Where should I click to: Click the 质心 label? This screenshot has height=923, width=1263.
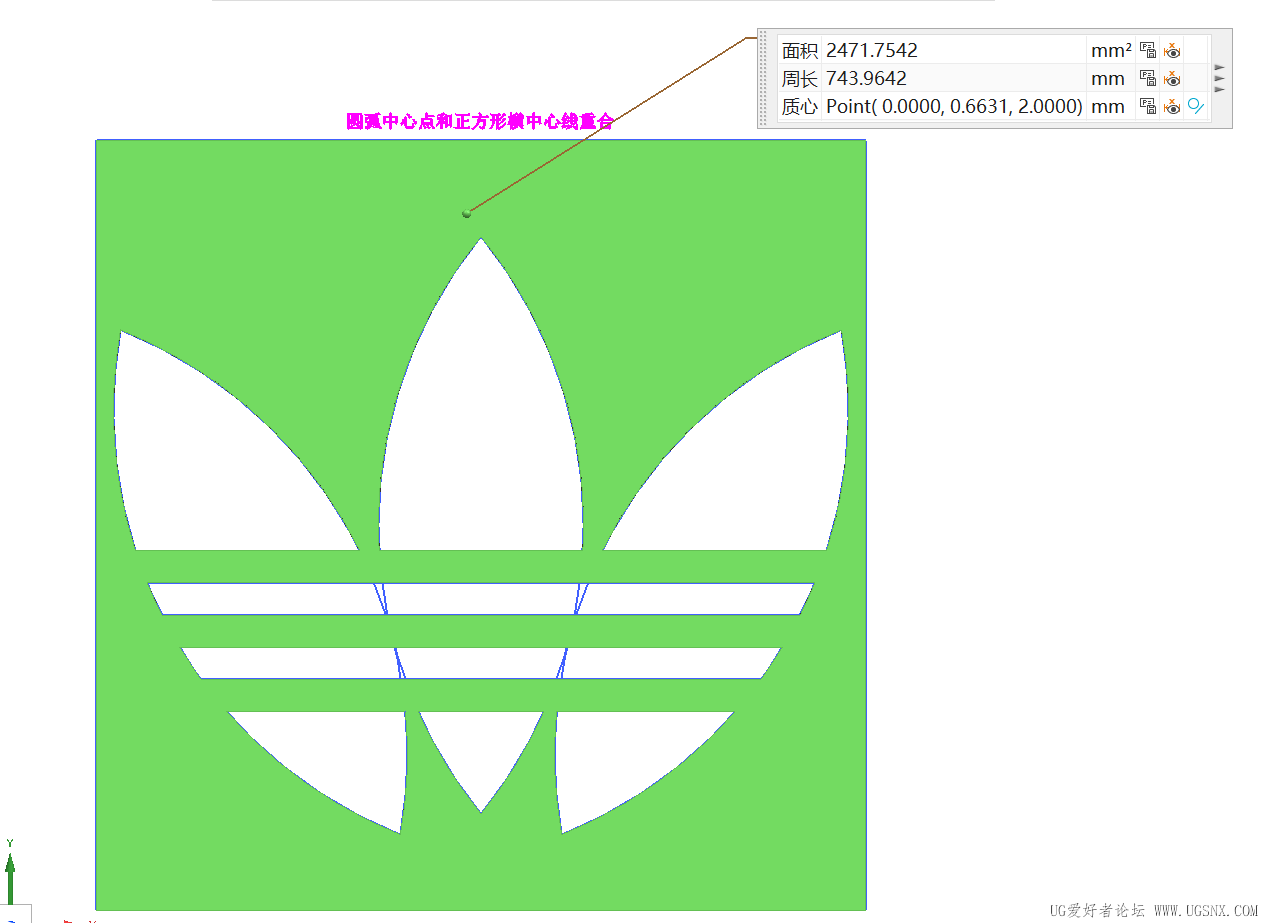[799, 106]
